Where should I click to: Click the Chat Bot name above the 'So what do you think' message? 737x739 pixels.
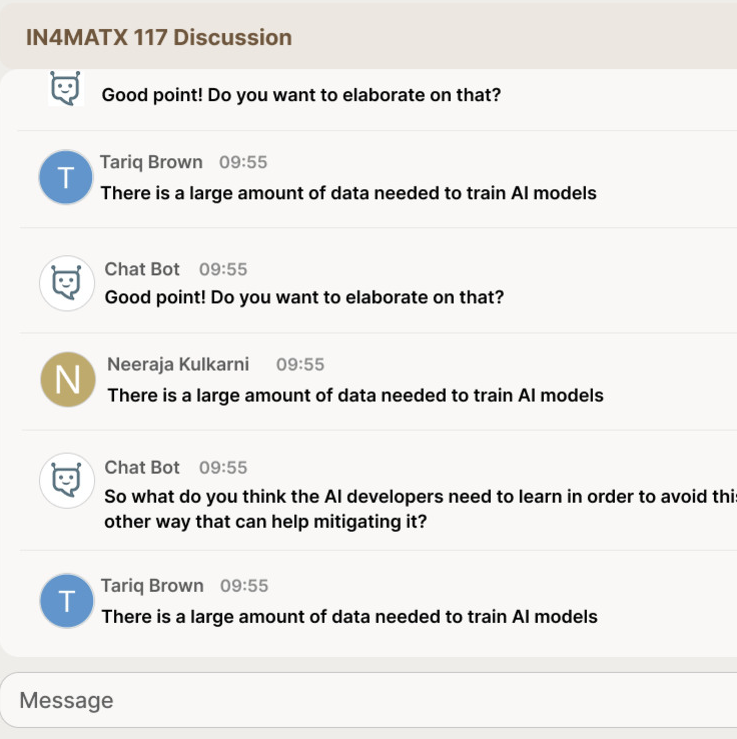pos(142,467)
